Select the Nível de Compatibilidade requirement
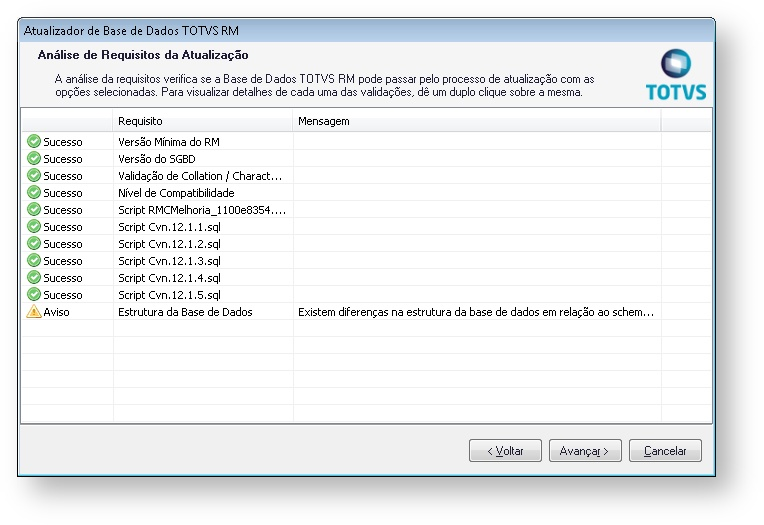 pyautogui.click(x=176, y=193)
